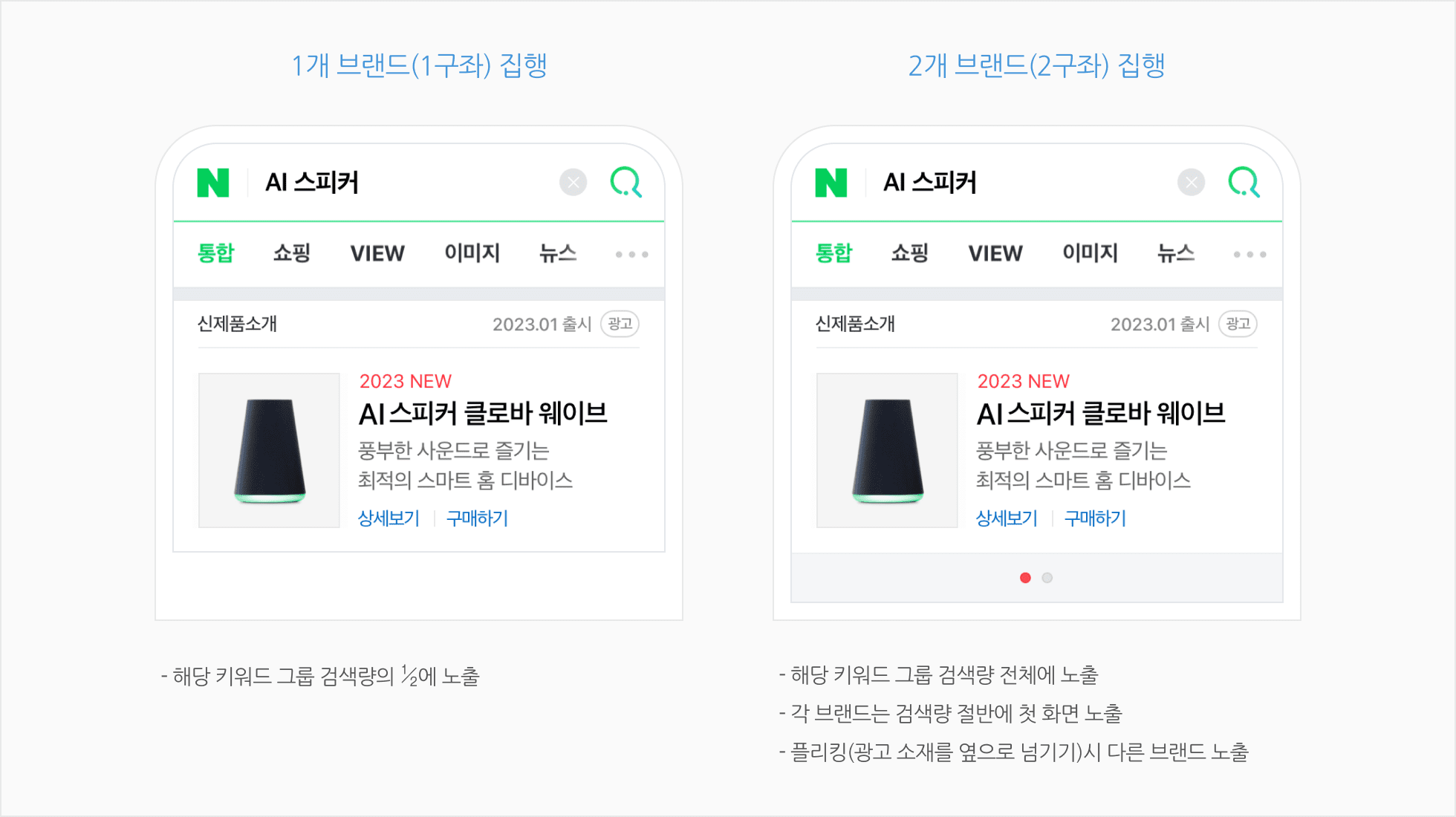The height and width of the screenshot is (817, 1456).
Task: Open 뉴스 tab in right mockup
Action: (1175, 253)
